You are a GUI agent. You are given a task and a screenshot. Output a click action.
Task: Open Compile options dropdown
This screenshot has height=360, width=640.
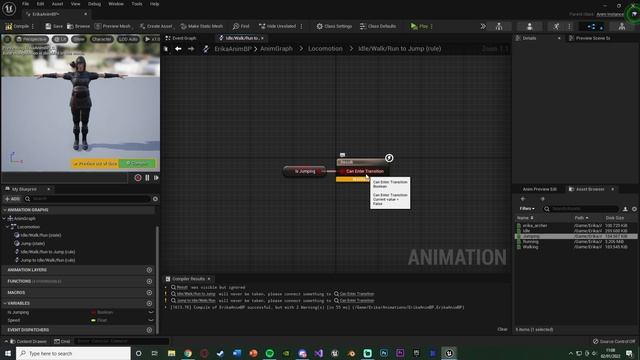tap(33, 26)
